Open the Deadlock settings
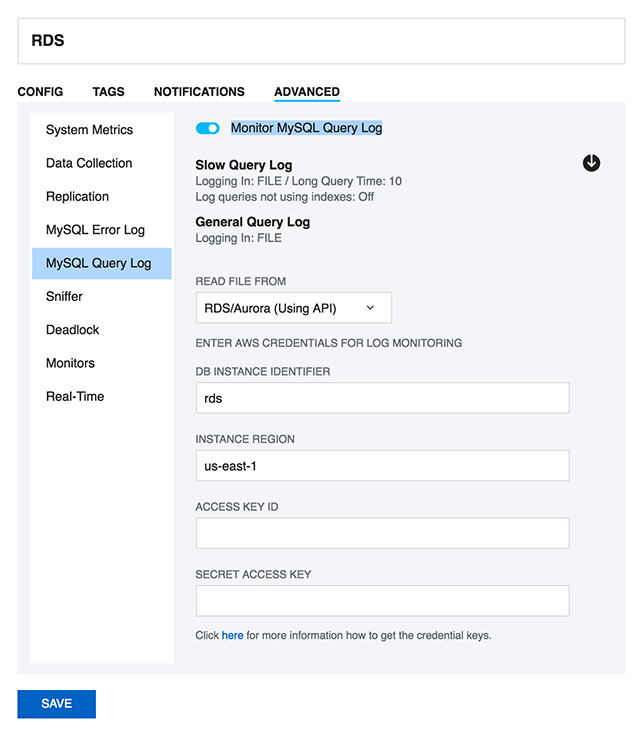Image resolution: width=641 pixels, height=731 pixels. [x=72, y=330]
